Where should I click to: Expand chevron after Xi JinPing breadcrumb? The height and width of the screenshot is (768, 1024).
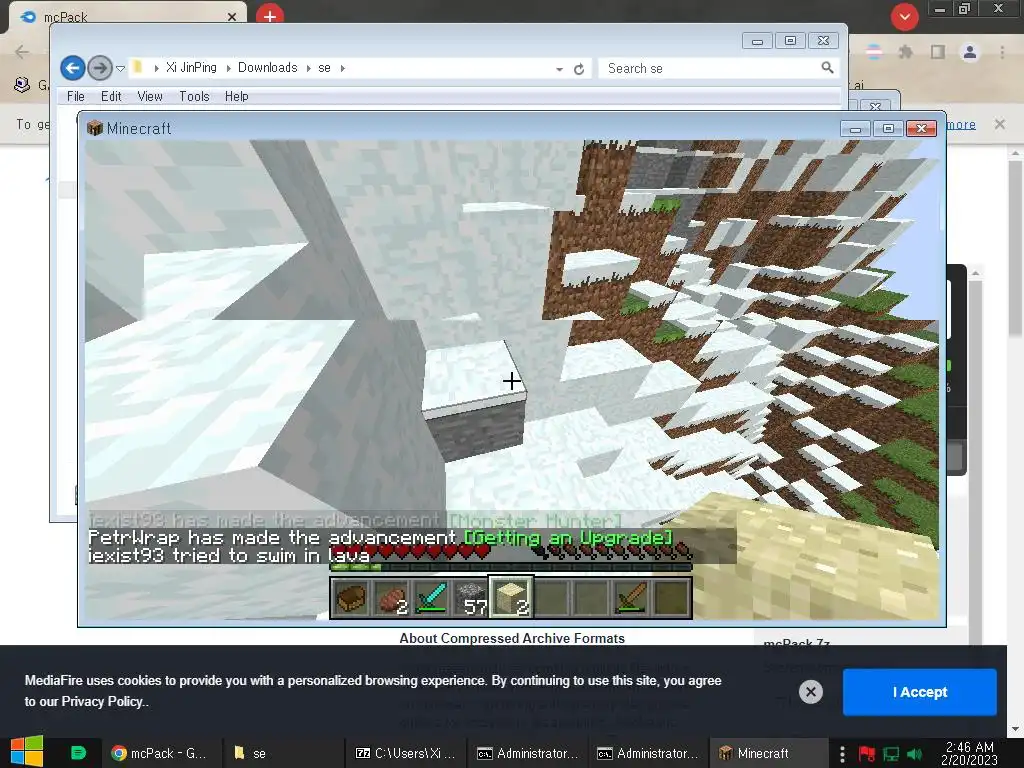tap(229, 68)
